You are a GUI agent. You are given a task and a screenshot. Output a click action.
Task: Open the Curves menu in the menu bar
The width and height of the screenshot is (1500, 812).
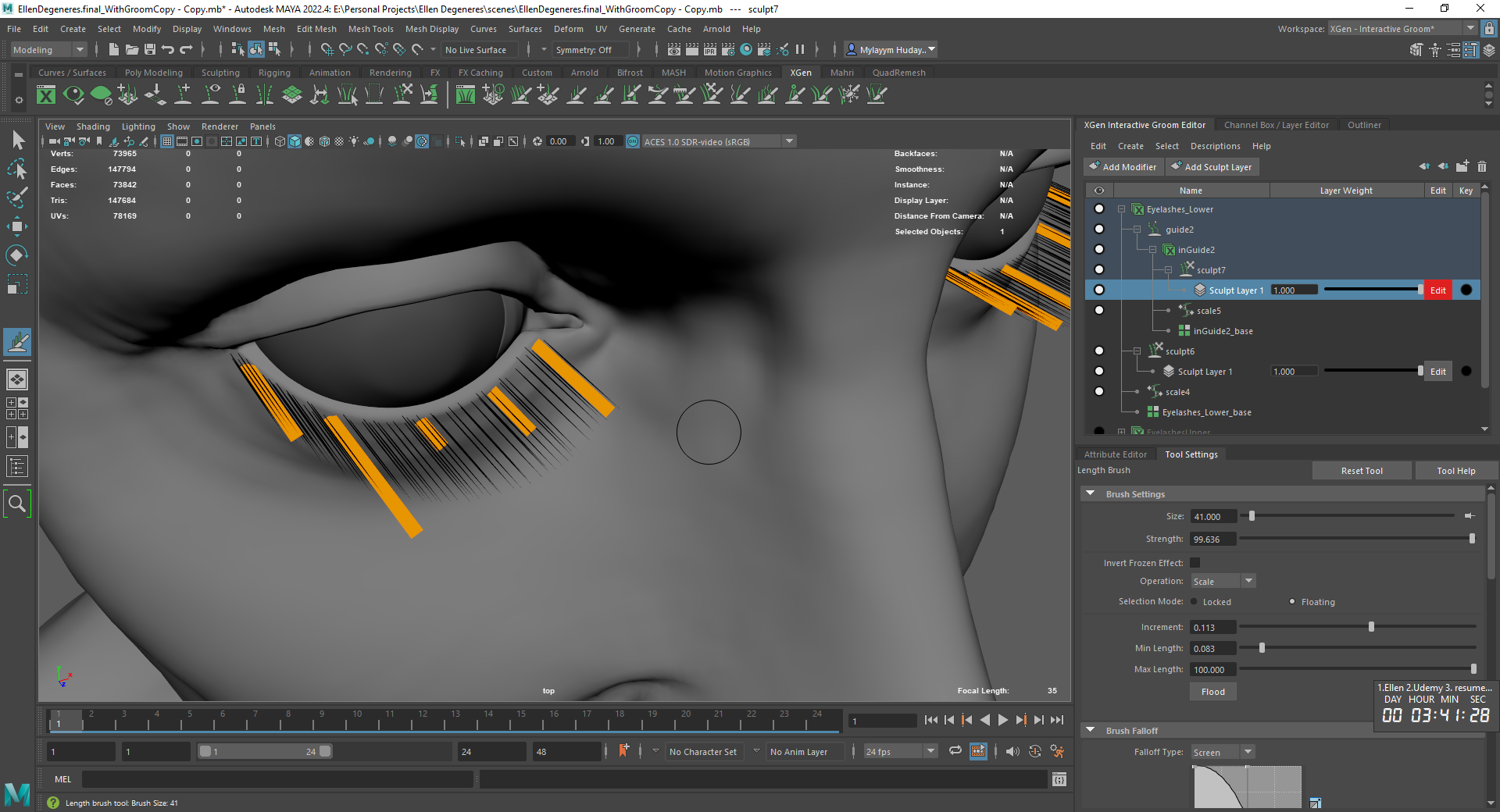[x=483, y=29]
